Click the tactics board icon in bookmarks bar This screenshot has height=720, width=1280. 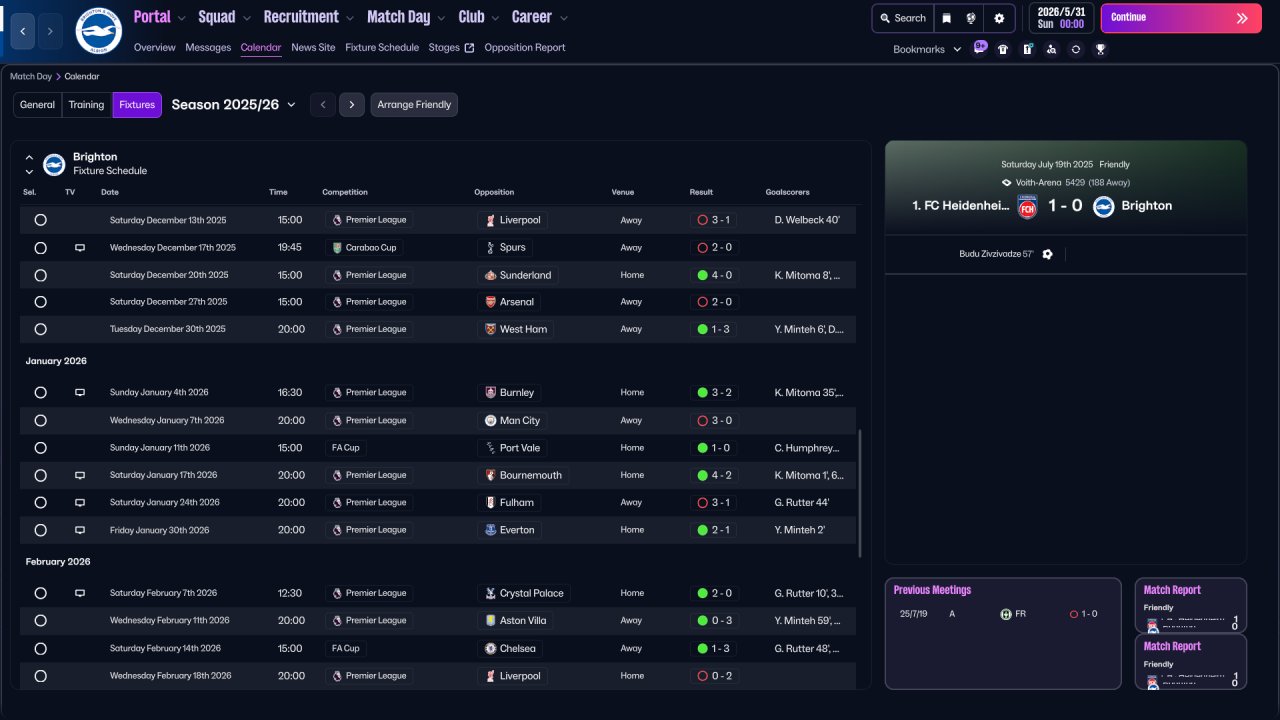pos(1027,49)
